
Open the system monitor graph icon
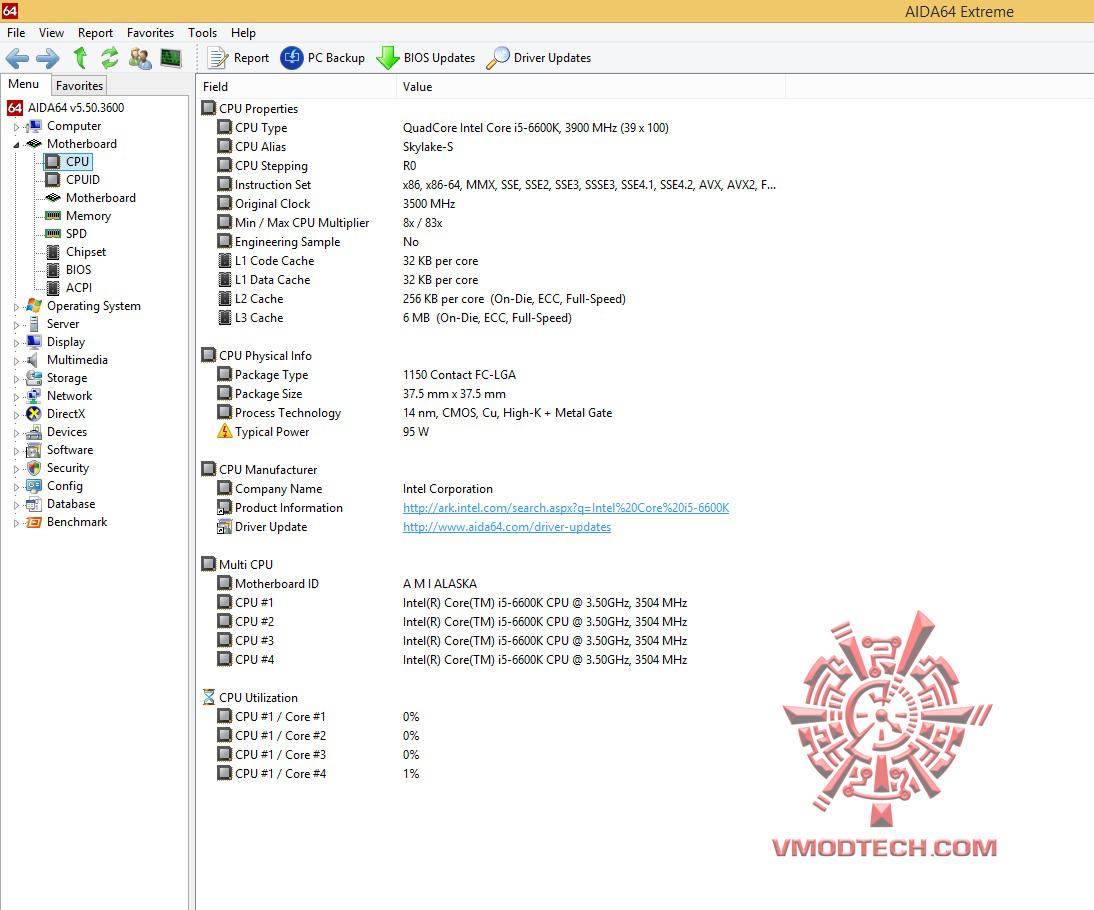click(x=171, y=58)
